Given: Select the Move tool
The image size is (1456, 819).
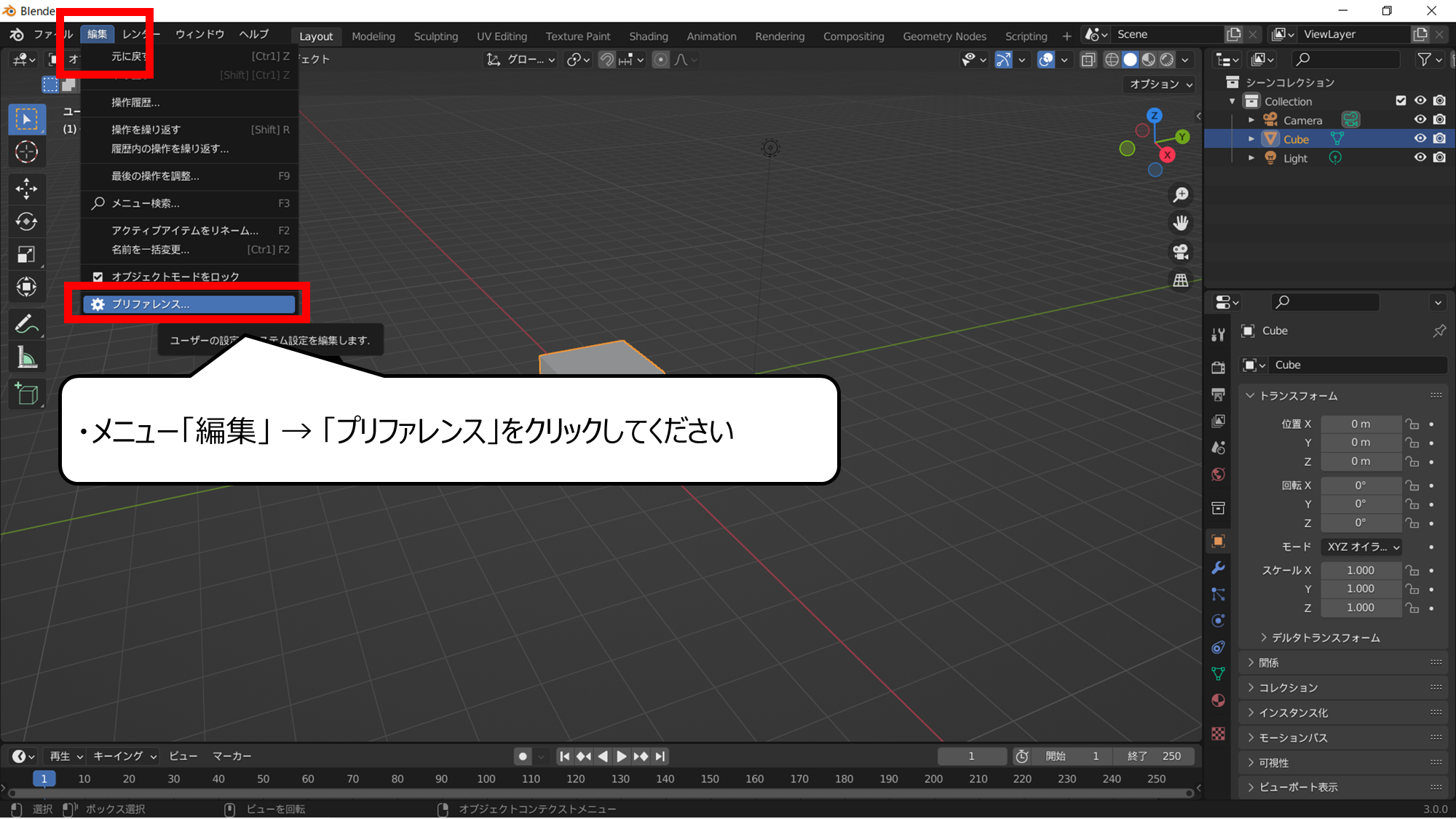Looking at the screenshot, I should (27, 189).
